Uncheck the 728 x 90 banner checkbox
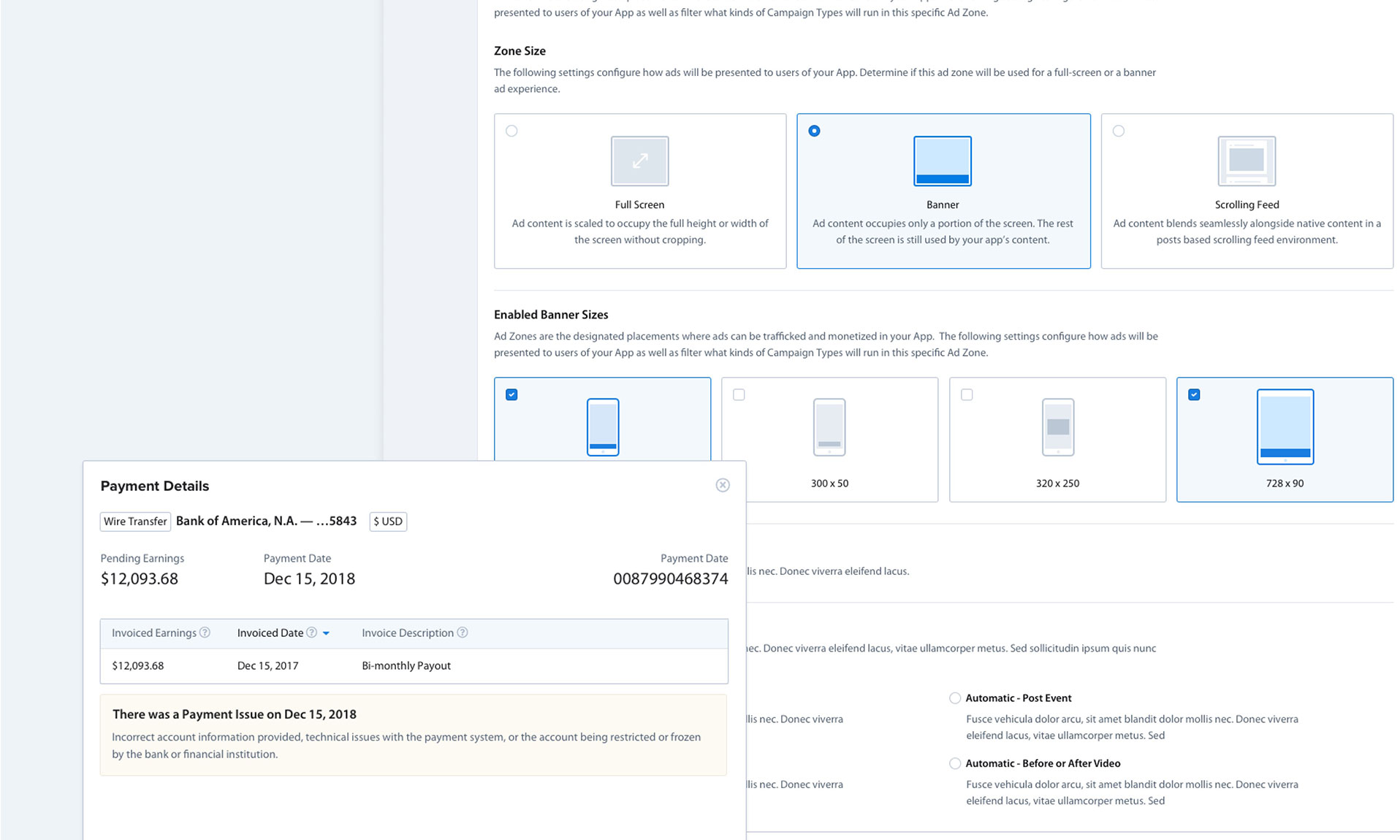This screenshot has width=1400, height=840. click(1194, 394)
